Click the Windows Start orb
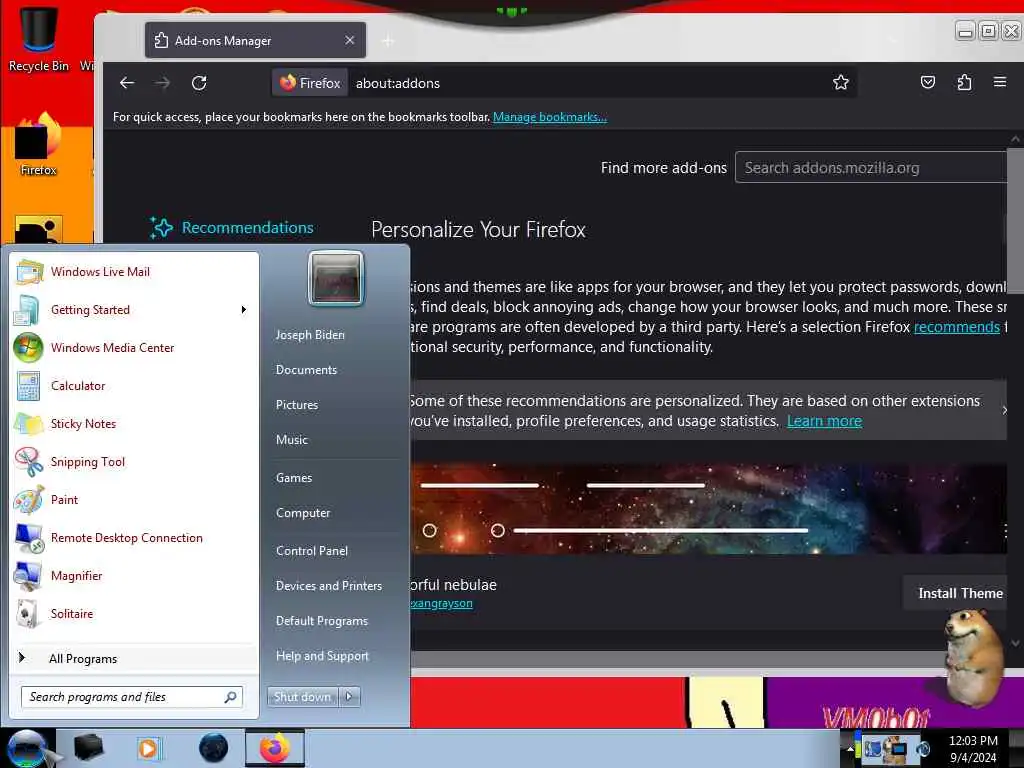The height and width of the screenshot is (768, 1024). tap(27, 748)
